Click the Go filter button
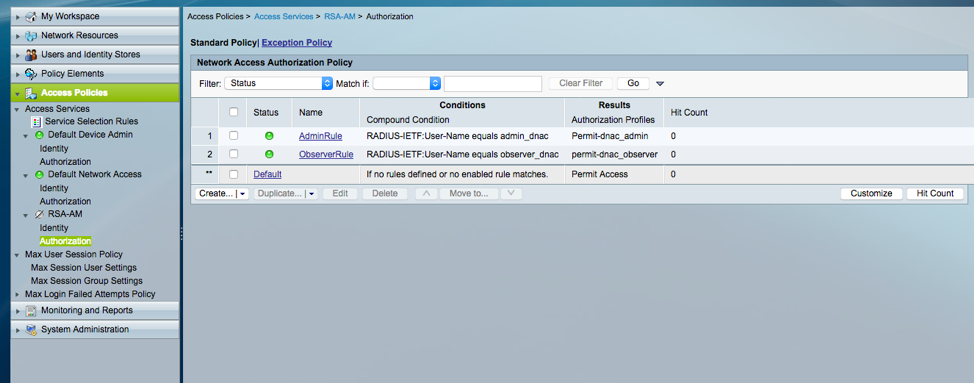The width and height of the screenshot is (974, 383). coord(633,83)
